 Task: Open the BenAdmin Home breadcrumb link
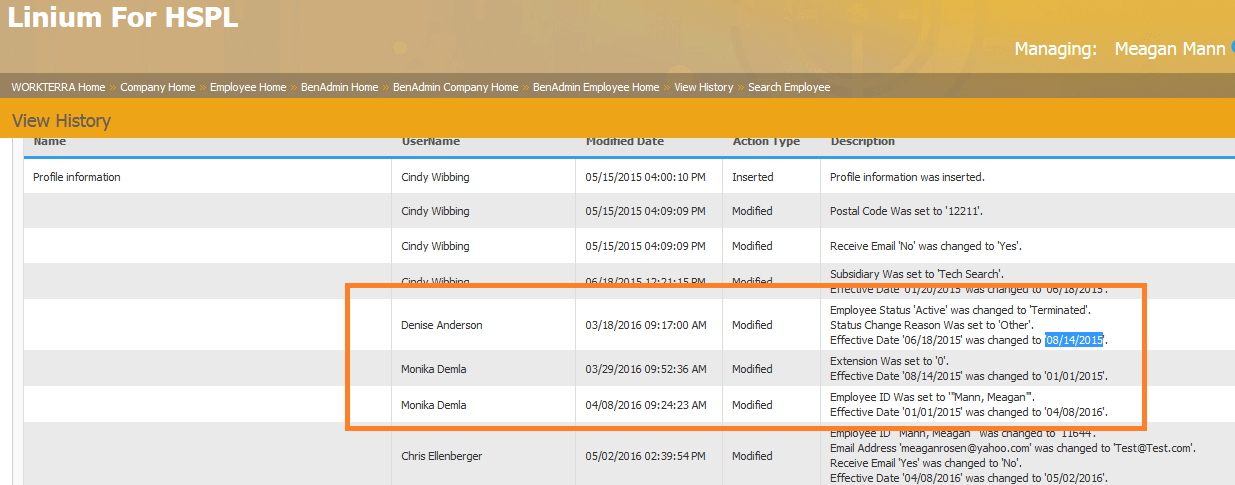[339, 87]
